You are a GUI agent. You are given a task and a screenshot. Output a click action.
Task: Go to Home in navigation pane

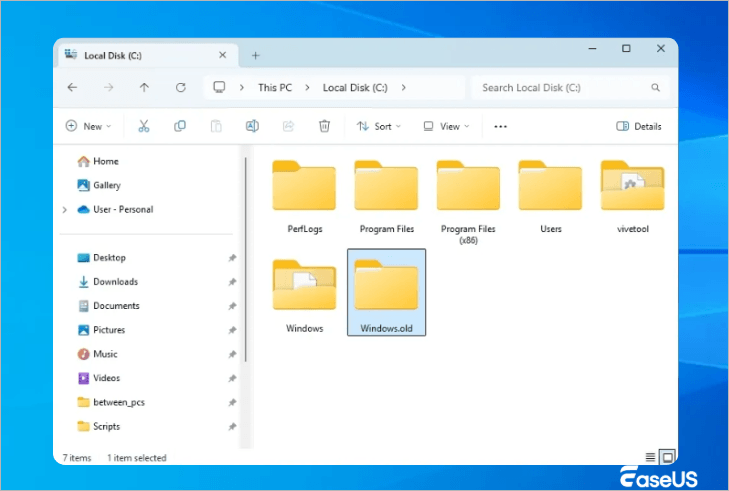tap(98, 161)
